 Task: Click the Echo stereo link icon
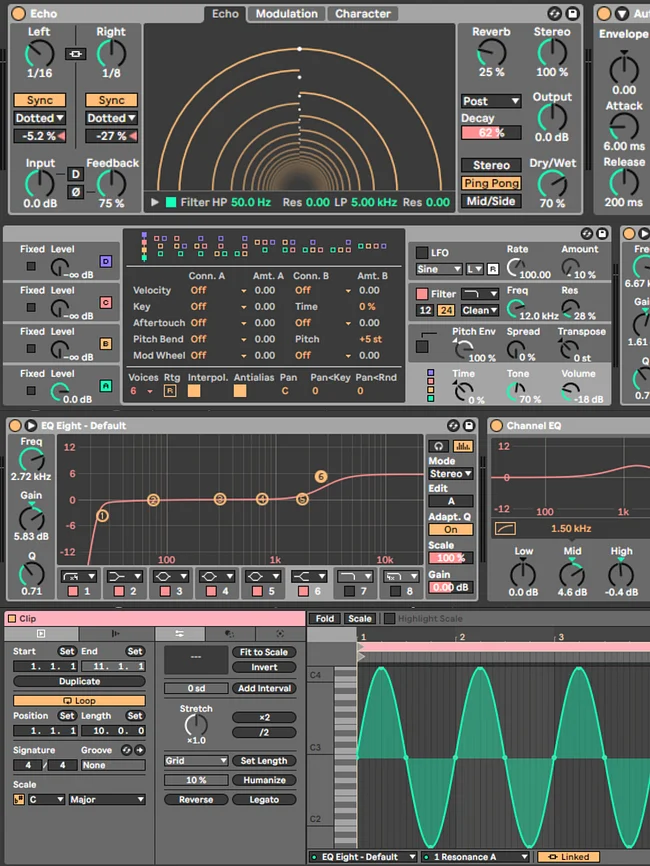click(x=75, y=54)
